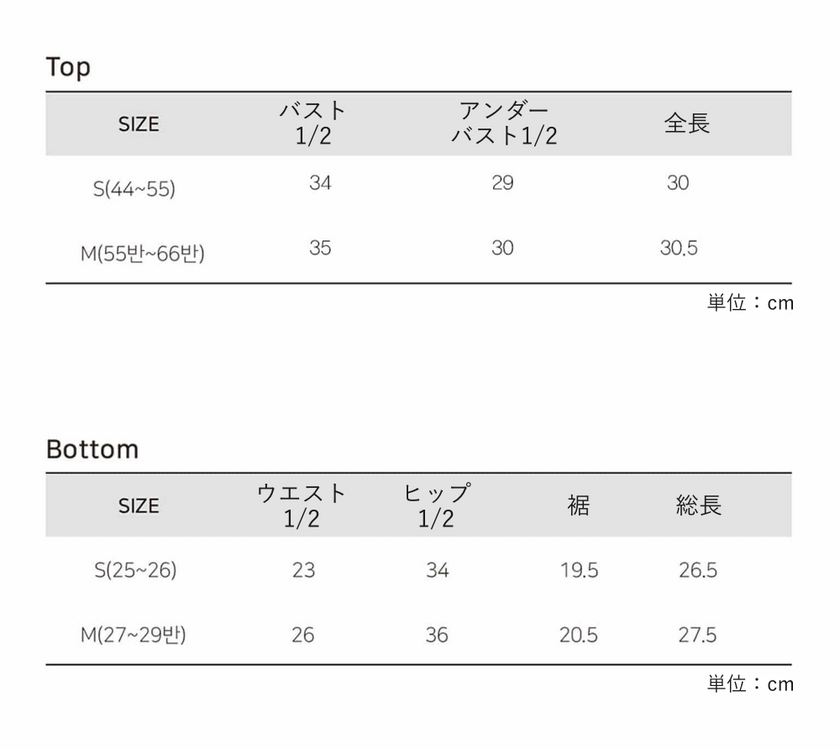Select the 裾 column header

(x=578, y=505)
